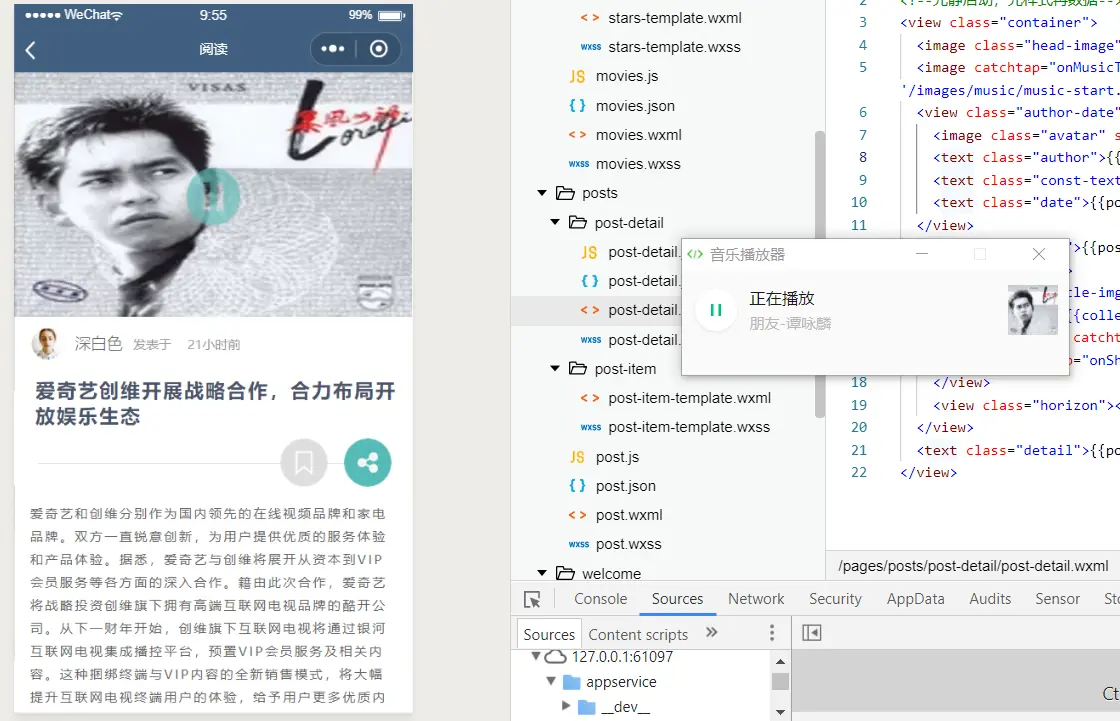Select the post-detail wxss file icon
Screen dimensions: 1120x721
(x=590, y=340)
